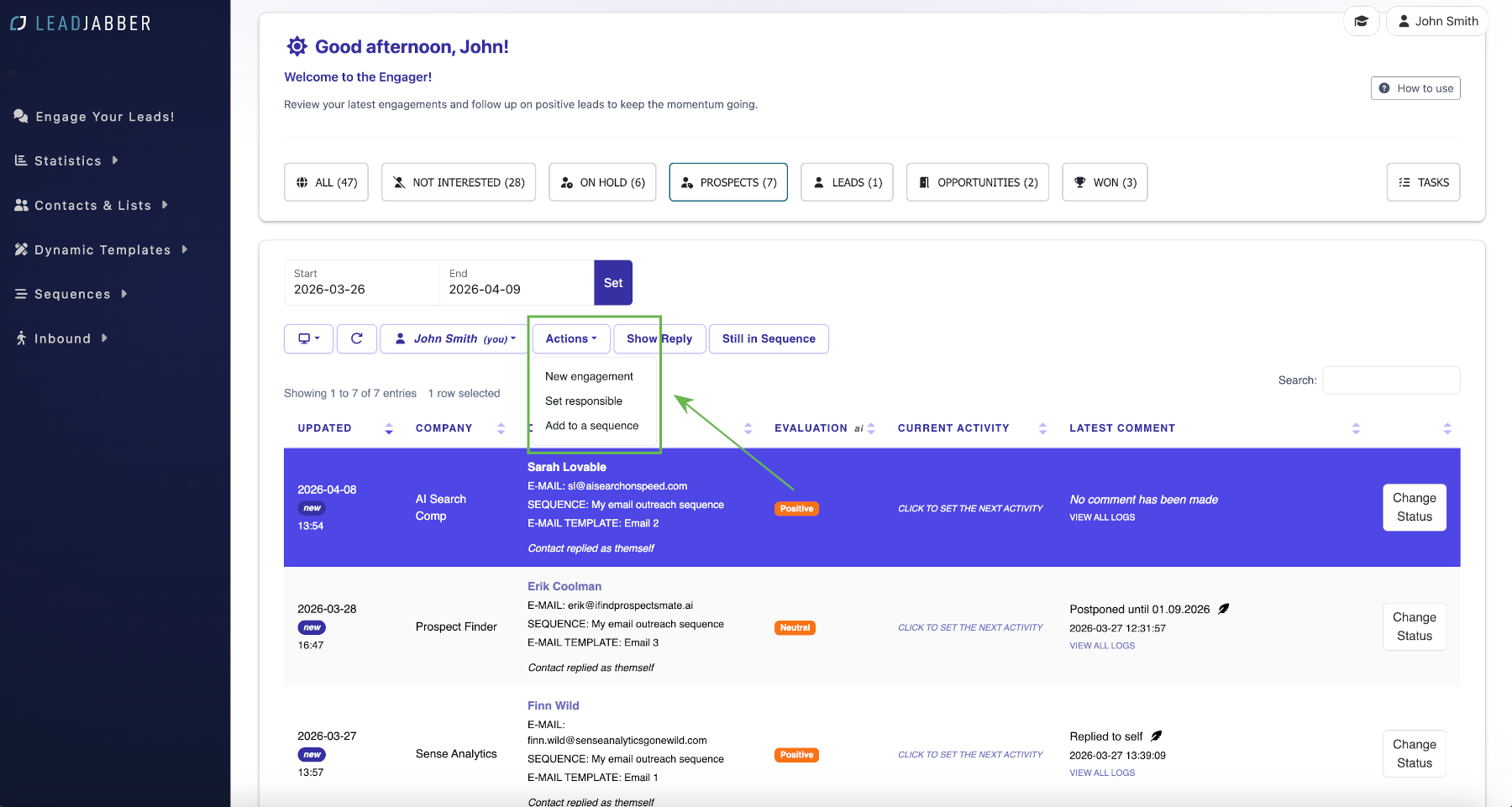Viewport: 1512px width, 807px height.
Task: Open the graduation cap tutorial icon
Action: pyautogui.click(x=1362, y=21)
